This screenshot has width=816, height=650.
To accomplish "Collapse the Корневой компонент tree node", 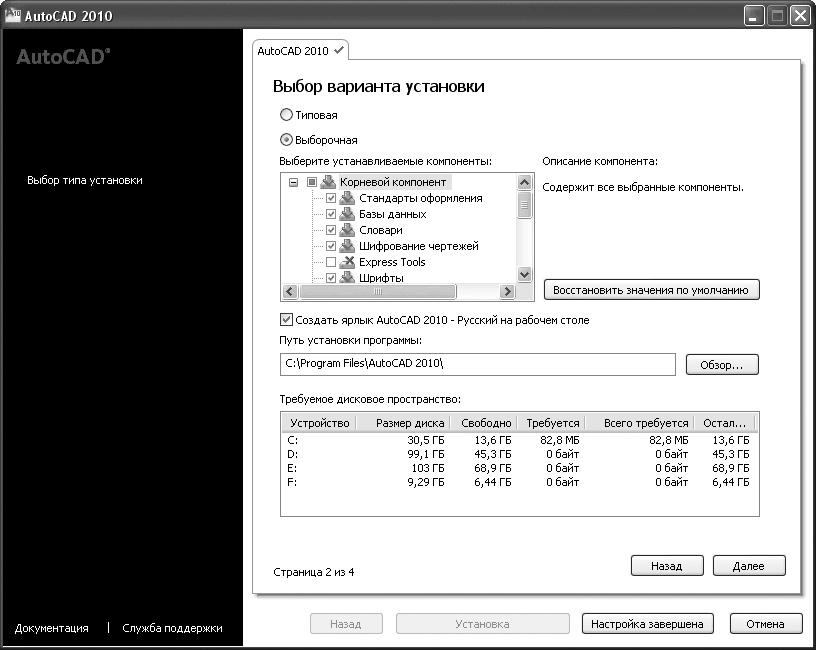I will pos(293,183).
